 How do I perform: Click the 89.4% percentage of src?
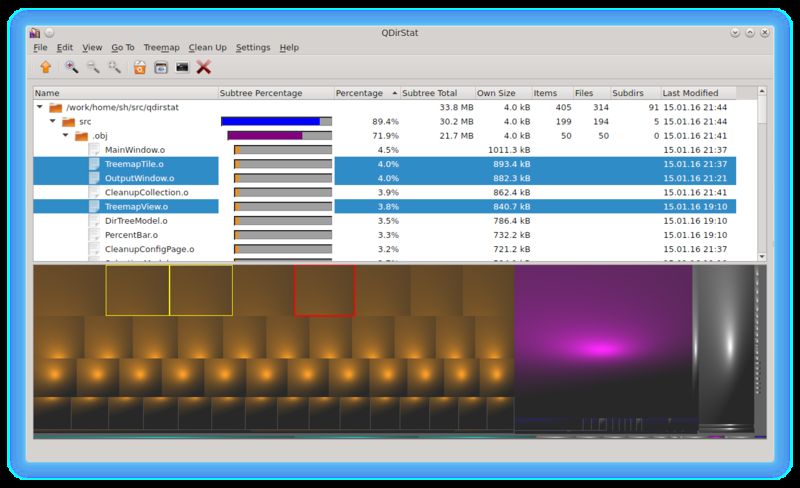tap(386, 121)
